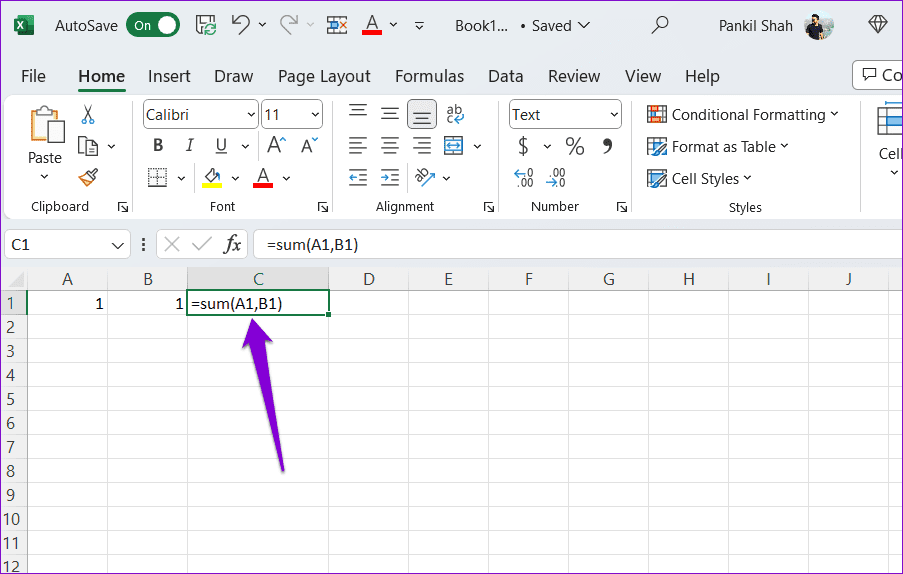Open the fill color dropdown arrow
The width and height of the screenshot is (903, 574).
click(x=235, y=178)
